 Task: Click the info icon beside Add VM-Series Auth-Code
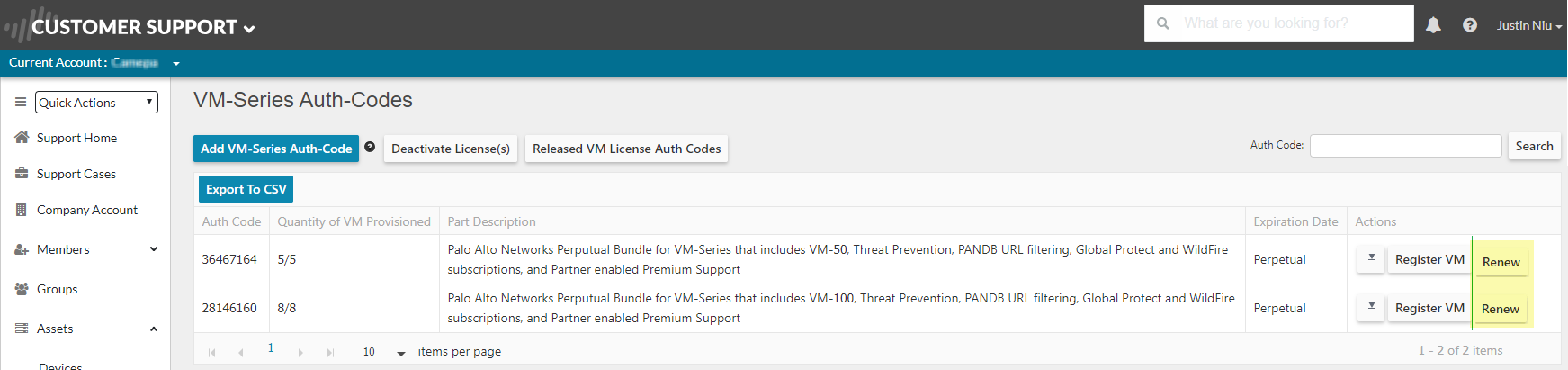[x=370, y=147]
